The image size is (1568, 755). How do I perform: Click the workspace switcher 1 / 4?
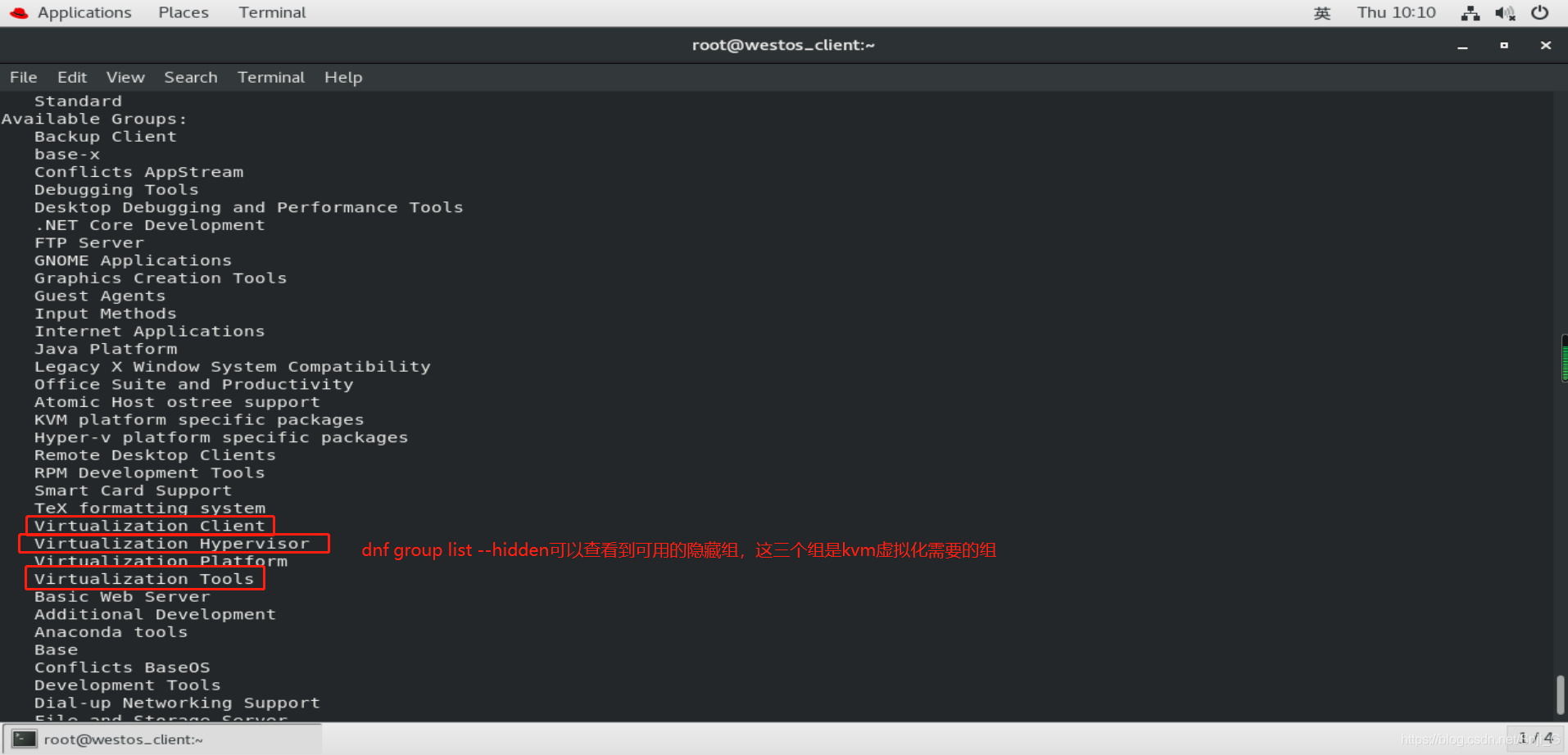tap(1535, 738)
